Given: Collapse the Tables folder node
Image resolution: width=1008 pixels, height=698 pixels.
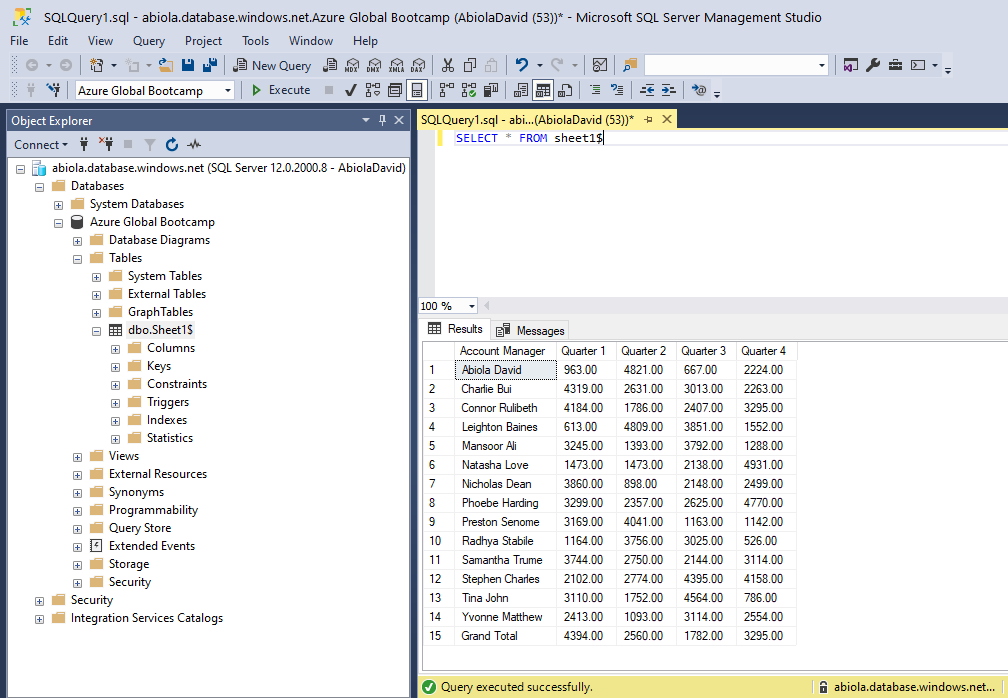Looking at the screenshot, I should pos(77,259).
